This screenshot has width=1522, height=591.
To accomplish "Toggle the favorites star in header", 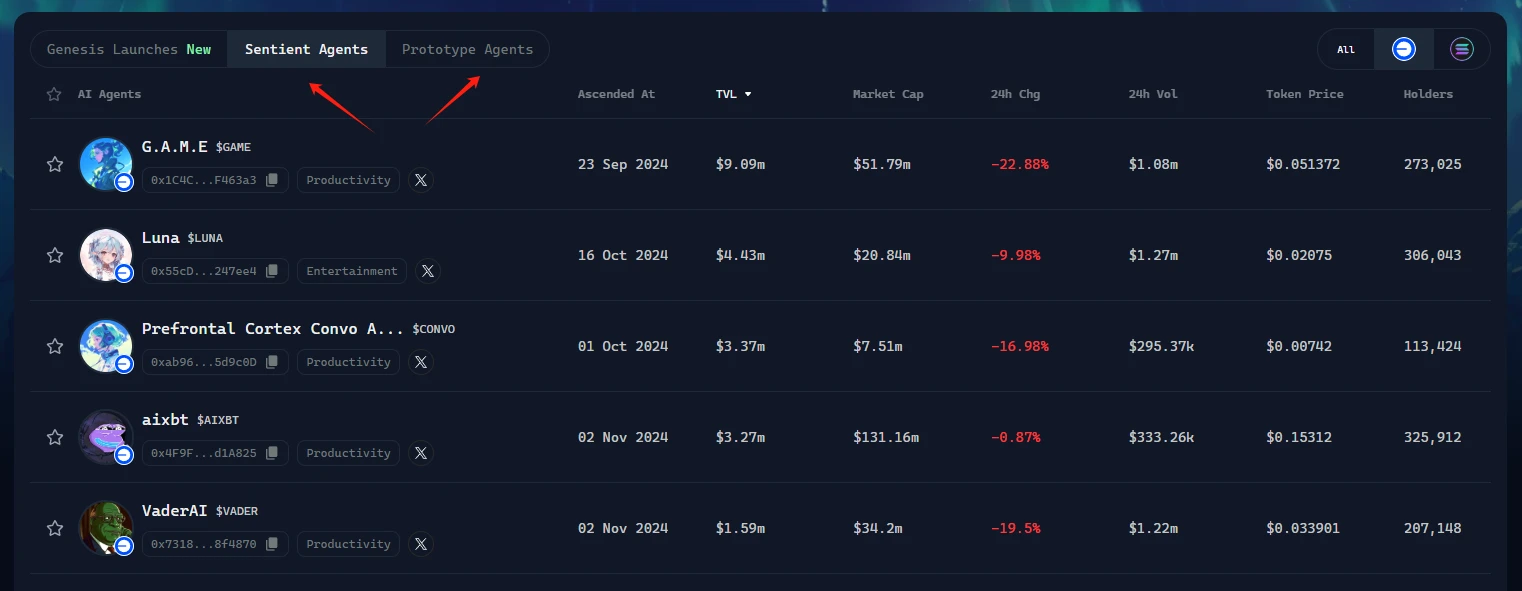I will pos(54,94).
